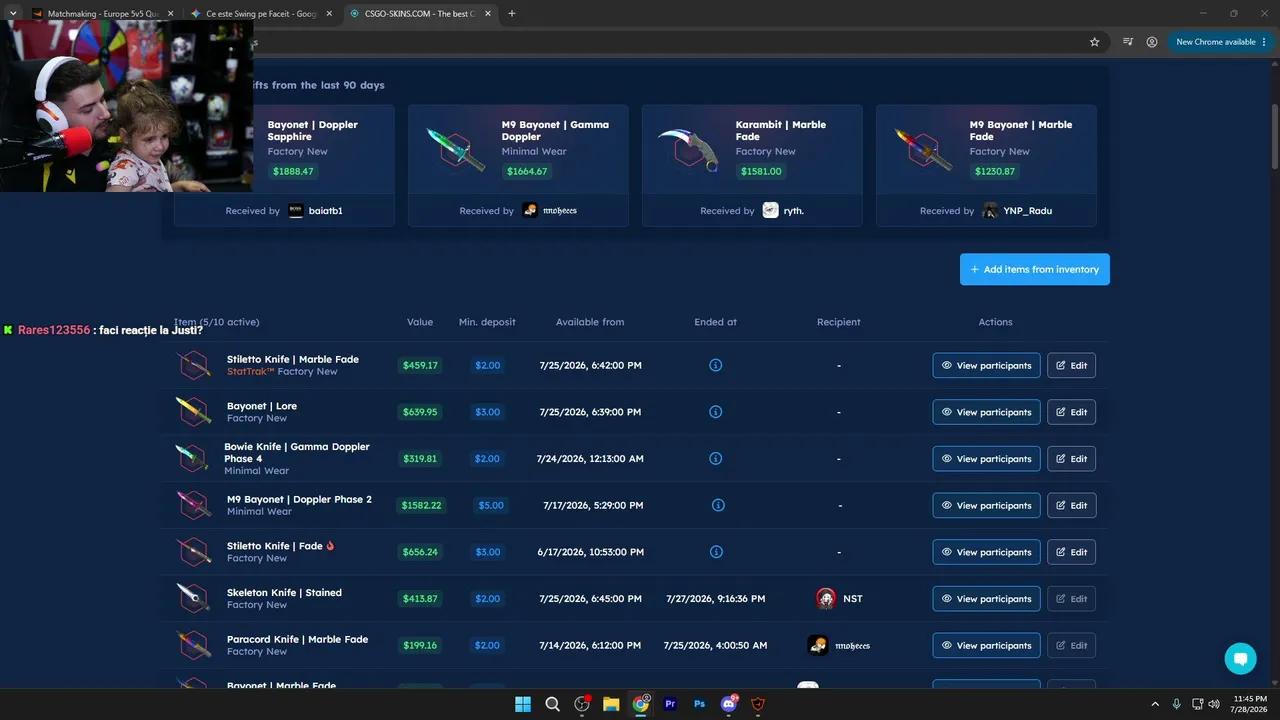Open File Explorer from the taskbar

tap(611, 704)
